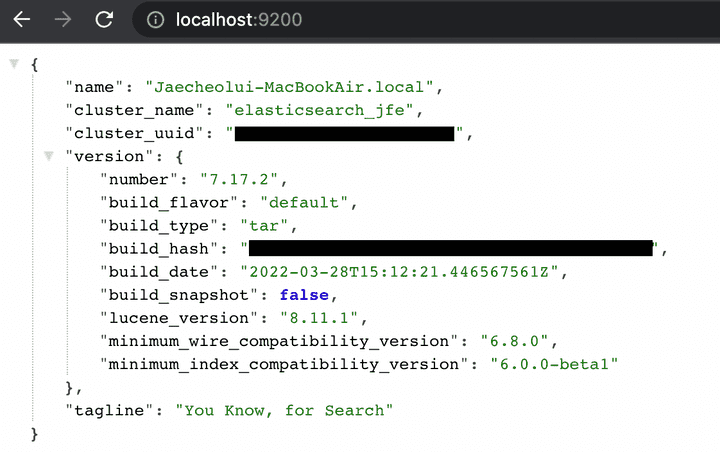Select the 7.17.2 version number
Image resolution: width=720 pixels, height=452 pixels.
click(x=239, y=180)
